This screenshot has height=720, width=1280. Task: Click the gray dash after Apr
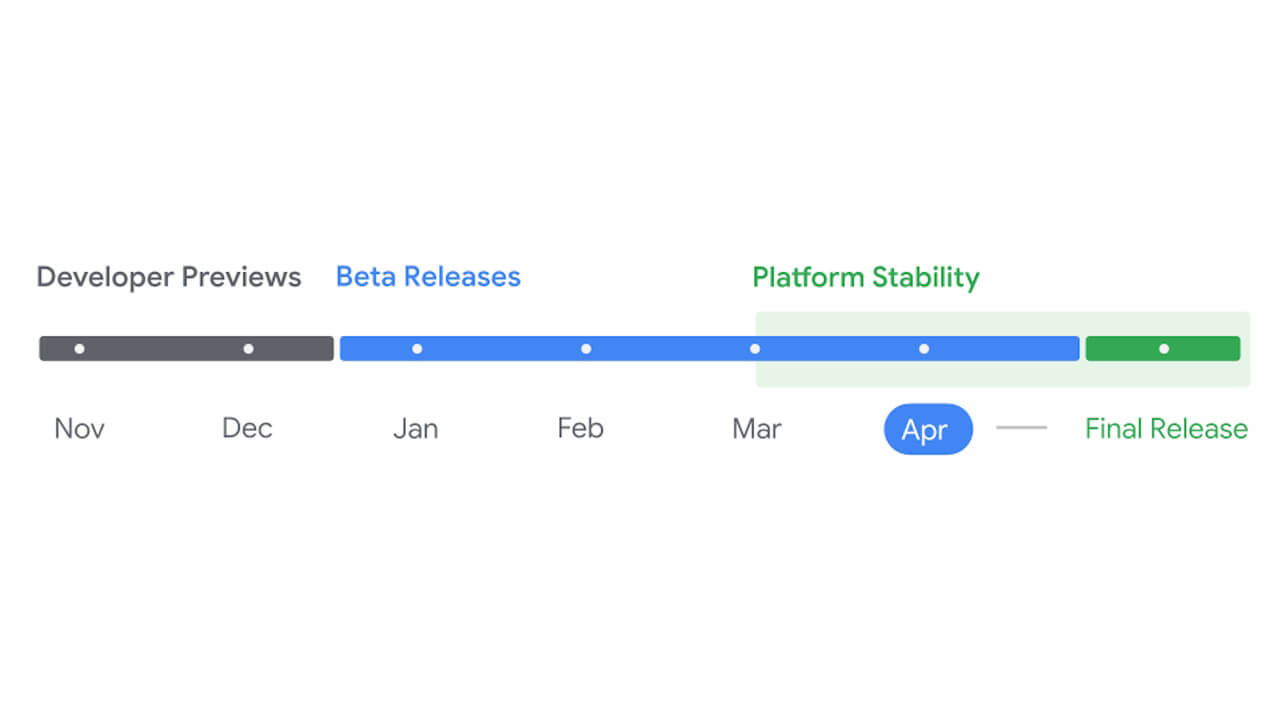pyautogui.click(x=1022, y=428)
